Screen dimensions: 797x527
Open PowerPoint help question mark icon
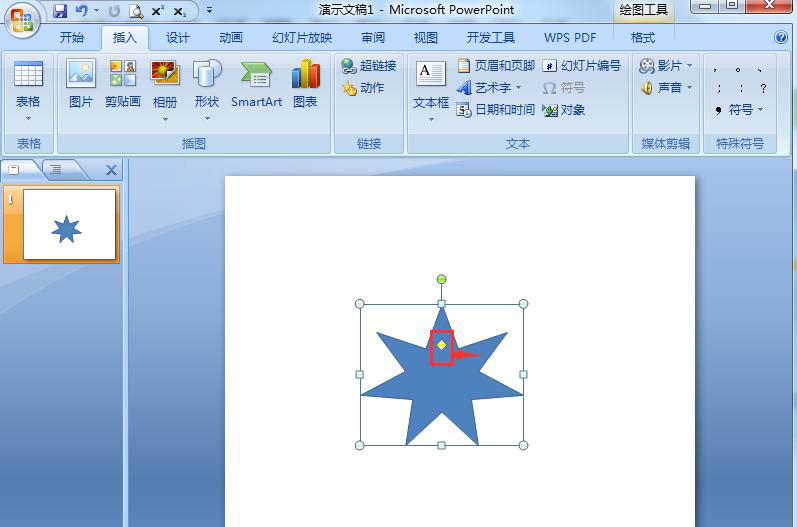781,37
